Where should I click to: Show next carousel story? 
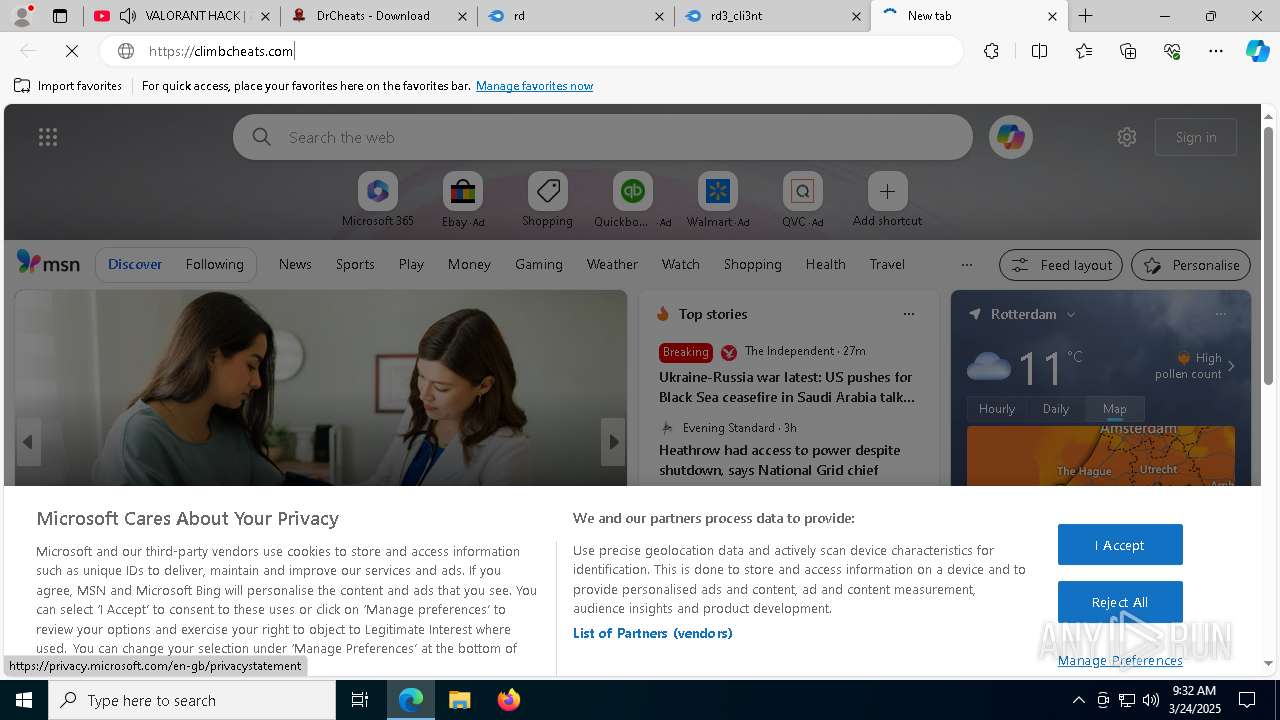click(x=613, y=442)
